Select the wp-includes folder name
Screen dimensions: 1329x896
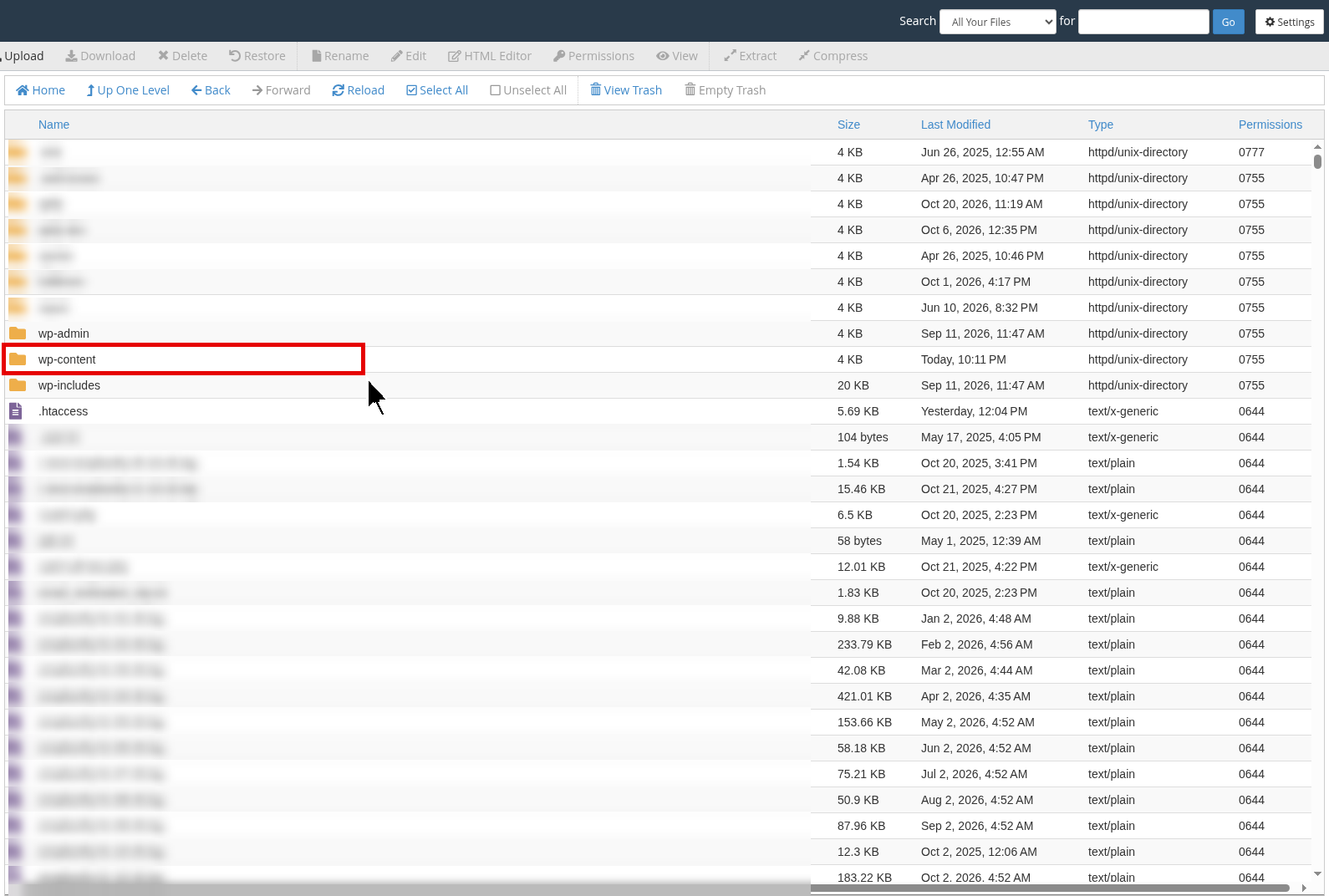[69, 385]
